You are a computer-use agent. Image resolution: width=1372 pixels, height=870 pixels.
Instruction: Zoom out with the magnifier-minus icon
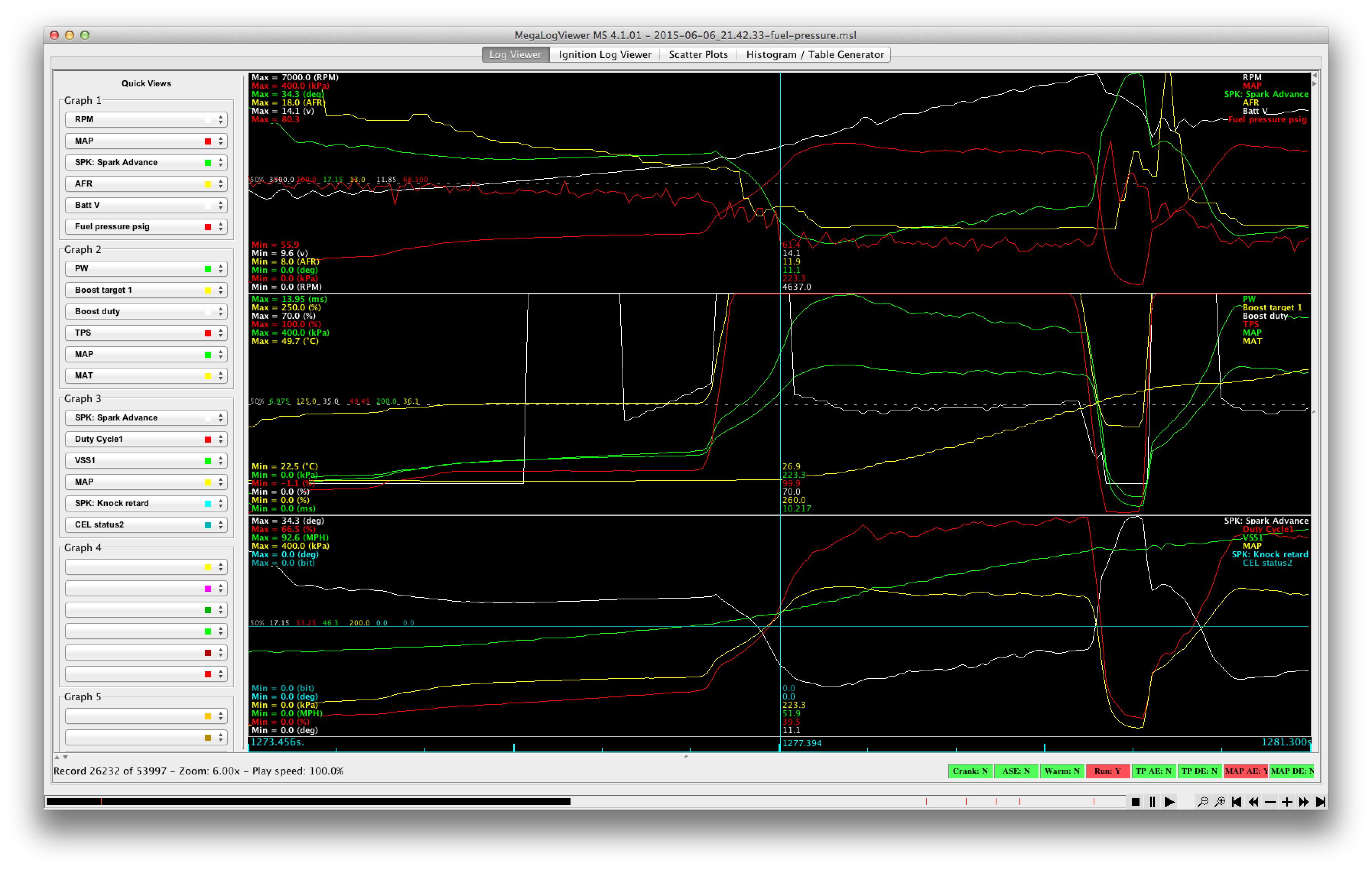coord(1203,802)
